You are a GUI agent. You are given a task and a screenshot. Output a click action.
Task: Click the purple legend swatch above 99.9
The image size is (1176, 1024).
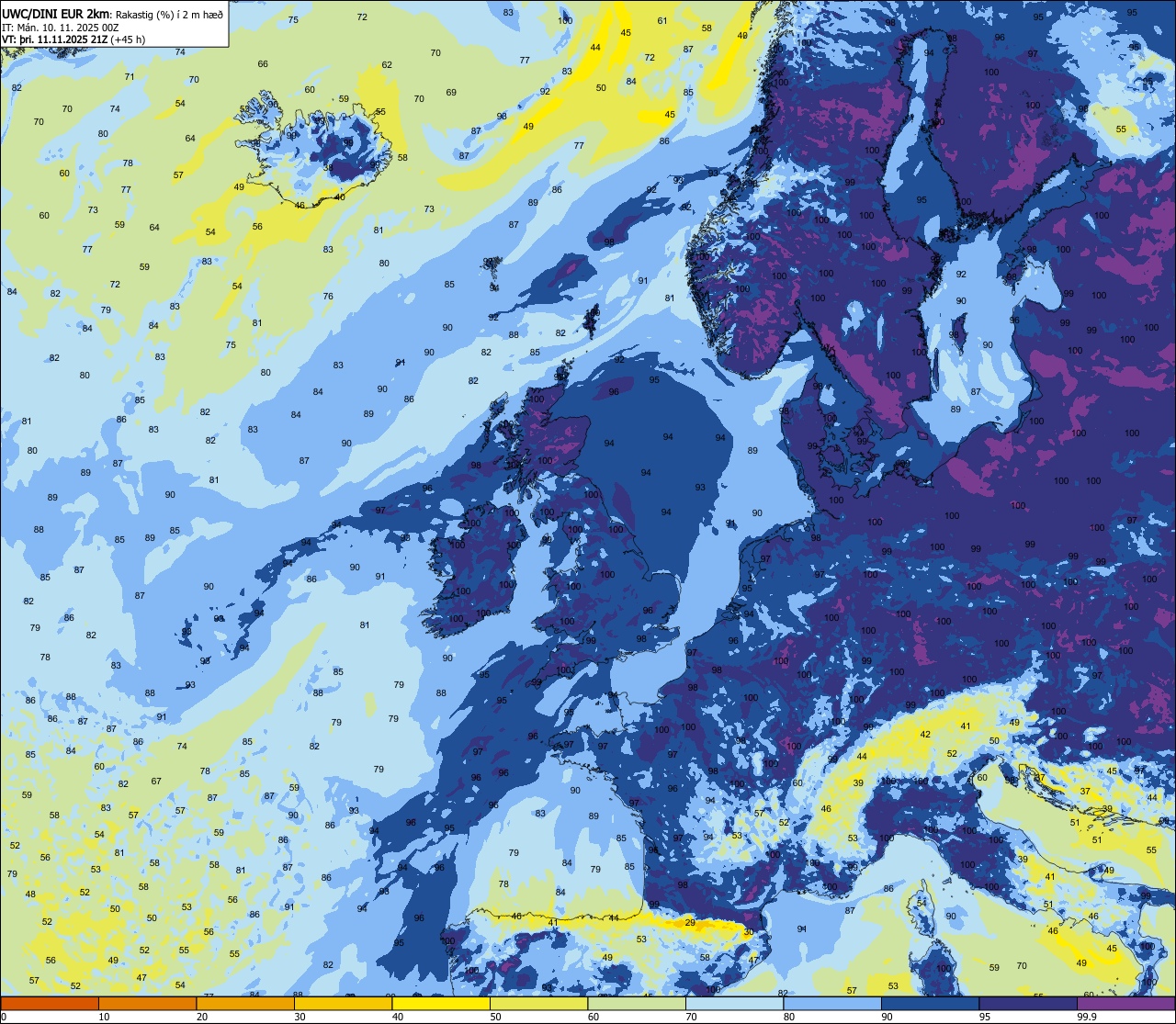[x=1125, y=1003]
